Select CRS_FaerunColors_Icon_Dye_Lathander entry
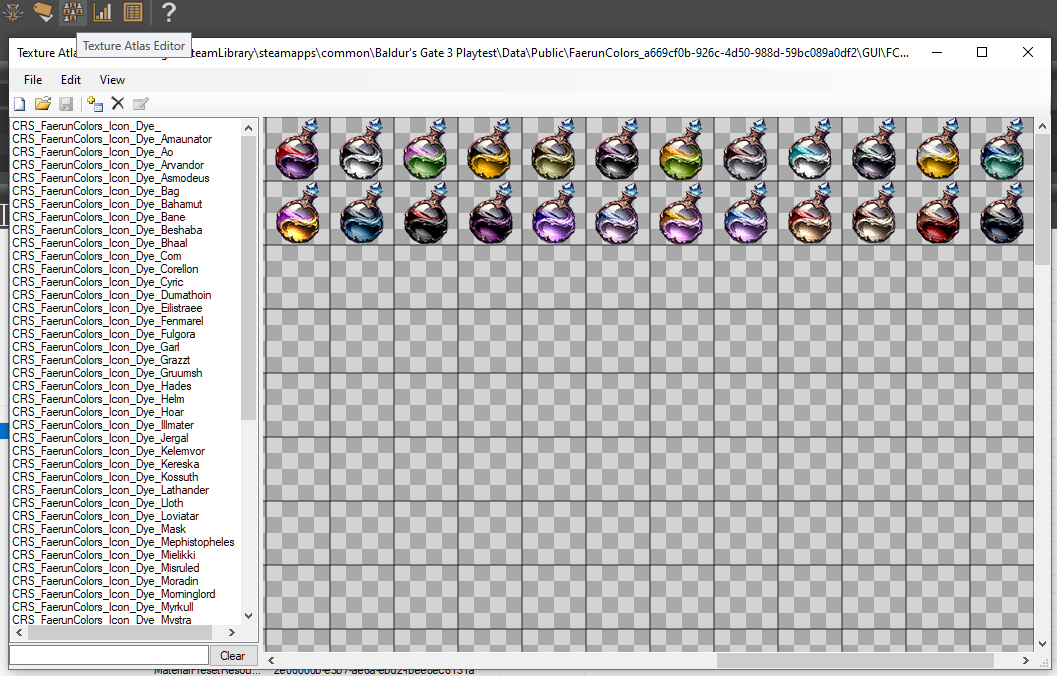 111,490
